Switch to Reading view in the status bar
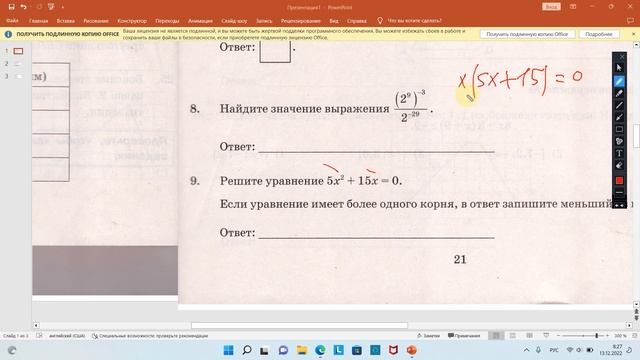The height and width of the screenshot is (360, 640). pyautogui.click(x=529, y=336)
